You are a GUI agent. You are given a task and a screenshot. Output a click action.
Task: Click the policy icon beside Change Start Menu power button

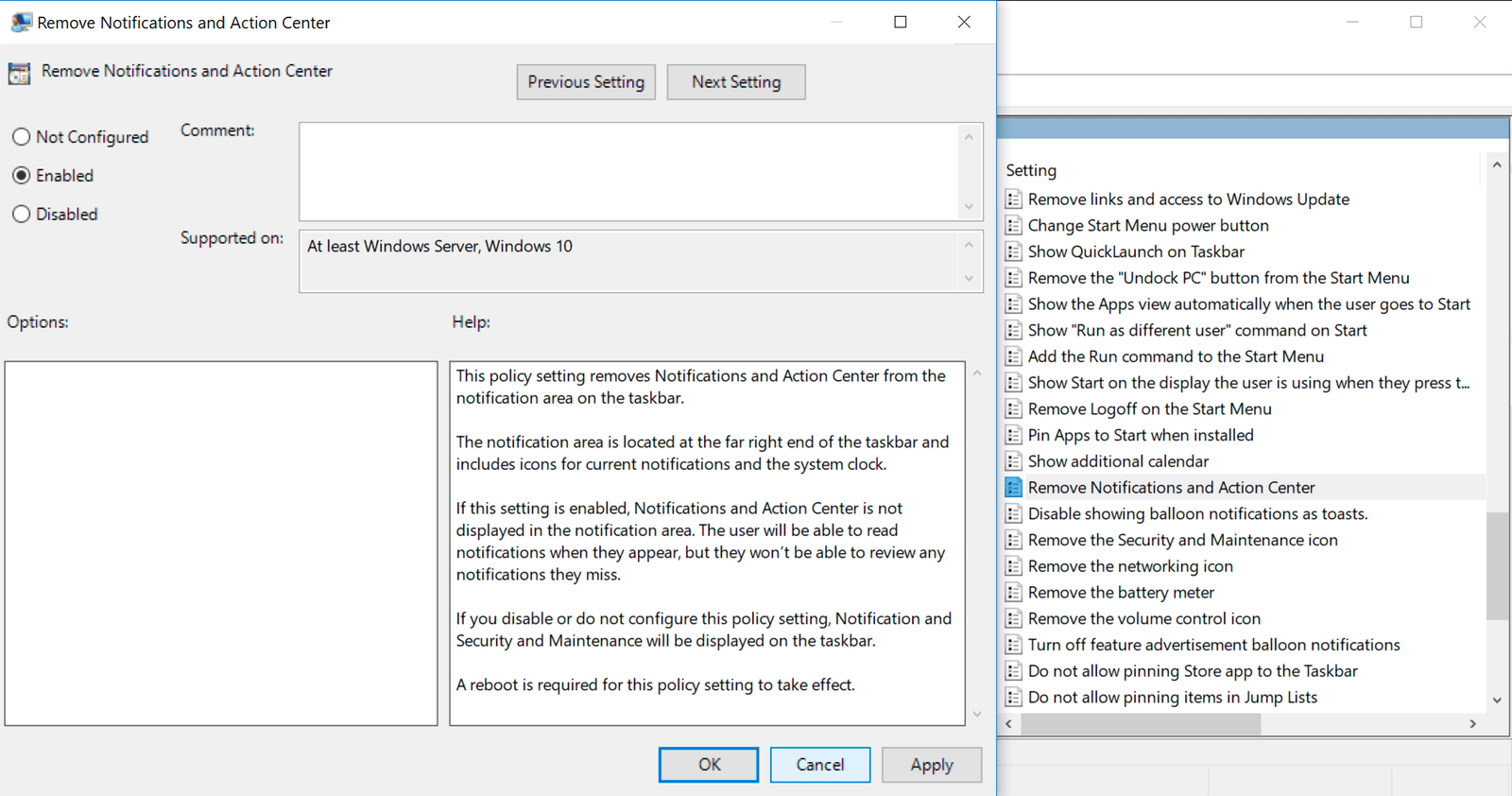coord(1013,225)
